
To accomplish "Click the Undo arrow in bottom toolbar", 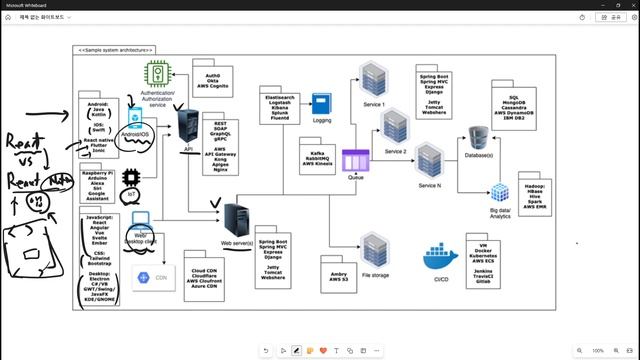I will [266, 351].
